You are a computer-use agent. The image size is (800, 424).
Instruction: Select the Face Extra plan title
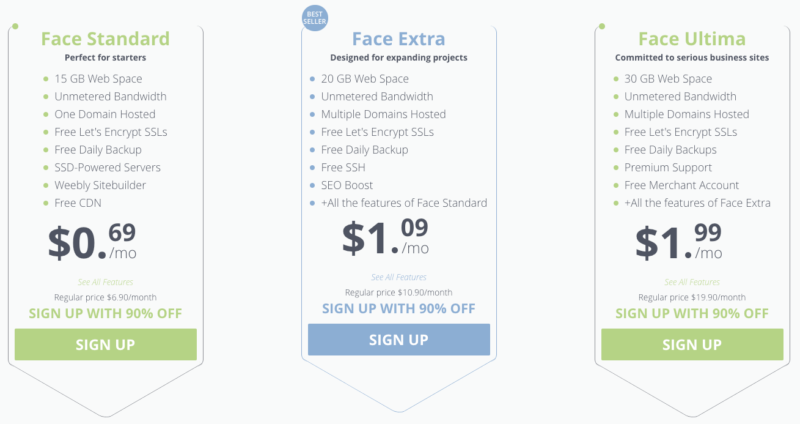[398, 39]
